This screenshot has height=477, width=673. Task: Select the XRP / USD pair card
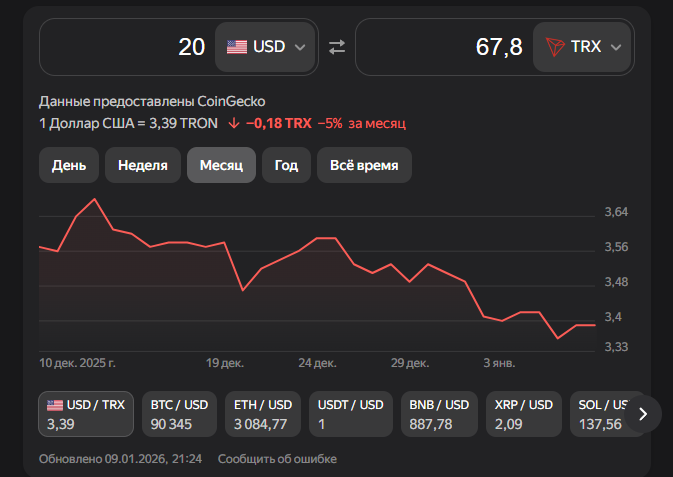coord(525,414)
